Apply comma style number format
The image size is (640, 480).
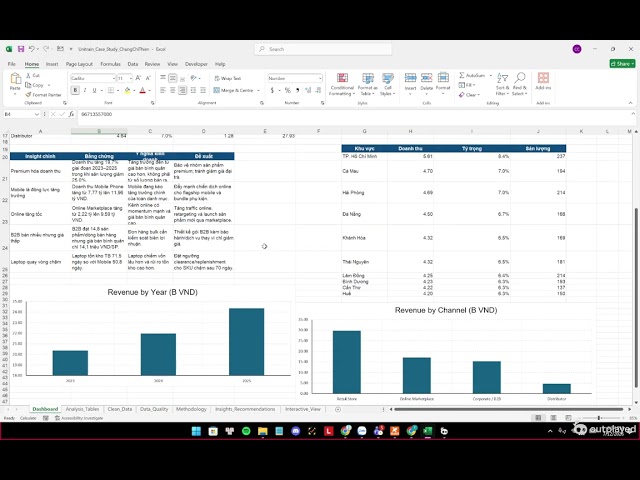[x=298, y=90]
